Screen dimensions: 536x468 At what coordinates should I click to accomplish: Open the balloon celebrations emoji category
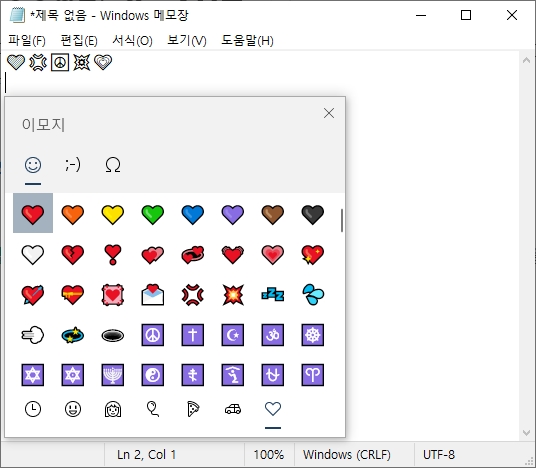153,409
